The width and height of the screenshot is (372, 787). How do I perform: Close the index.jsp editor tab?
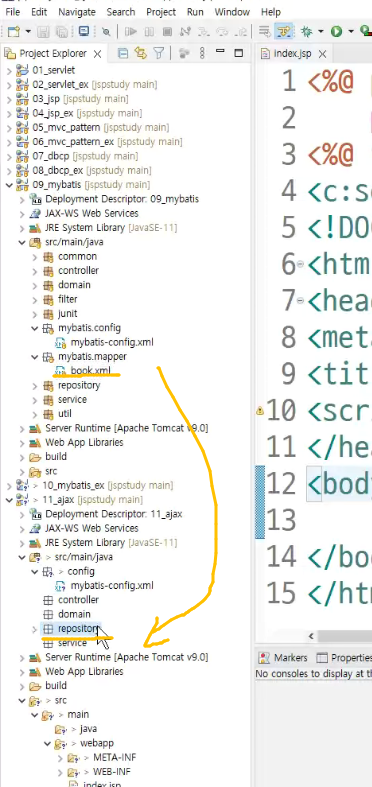(322, 54)
